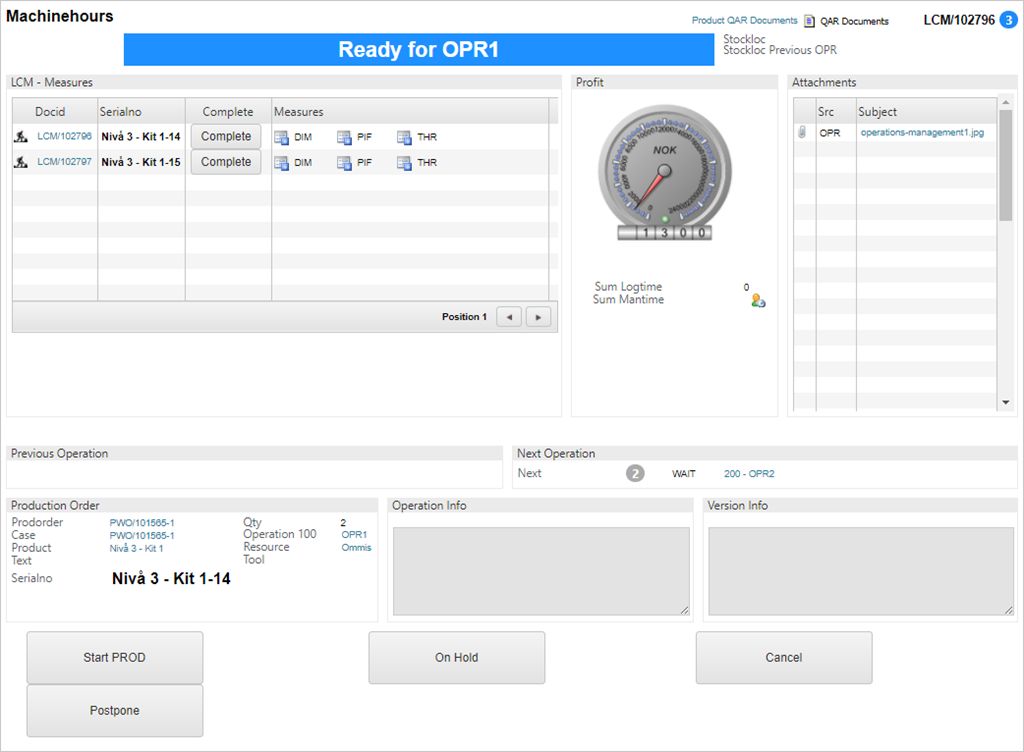
Task: Open DIM measure icon in second row
Action: pyautogui.click(x=282, y=163)
